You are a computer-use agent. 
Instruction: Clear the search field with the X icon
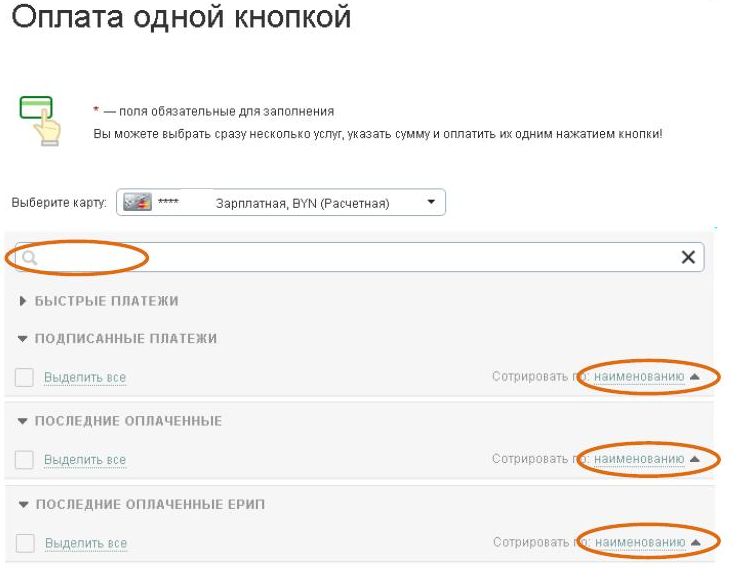click(x=687, y=258)
